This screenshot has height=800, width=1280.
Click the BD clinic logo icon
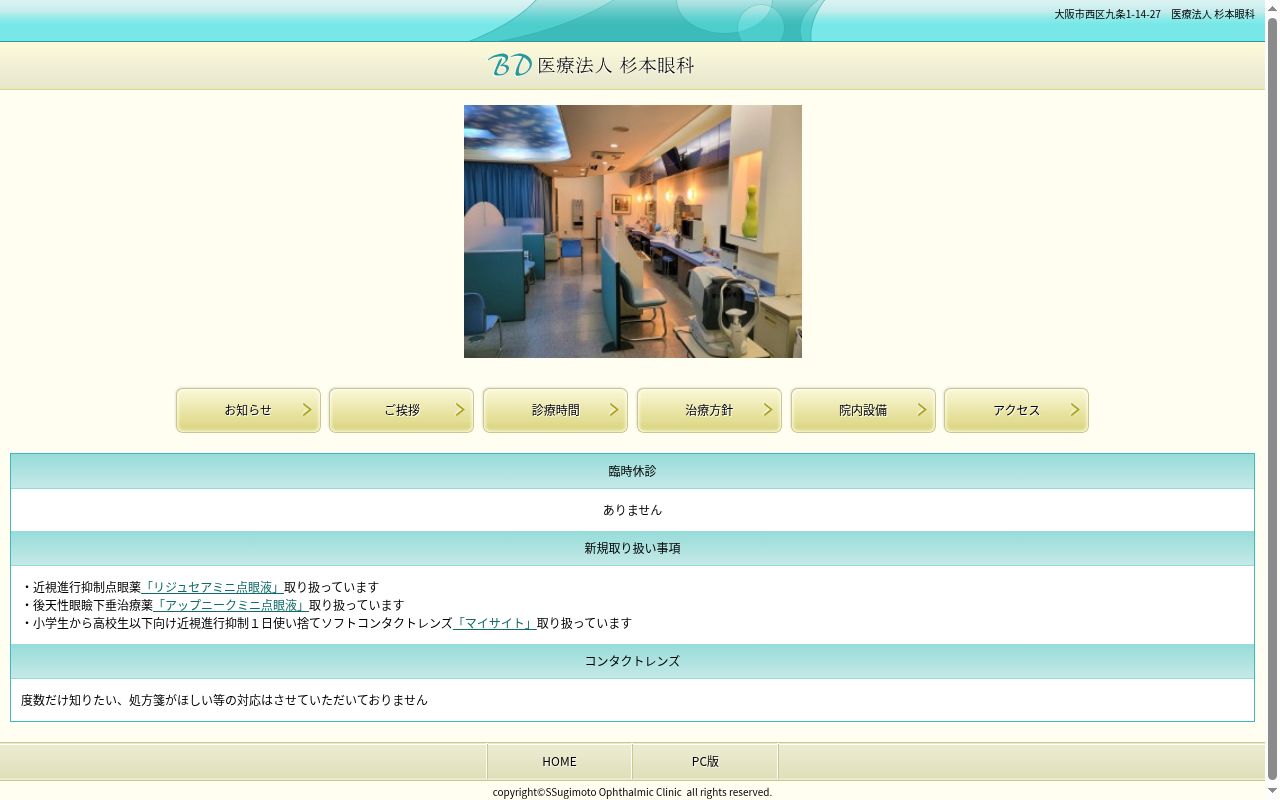tap(510, 65)
